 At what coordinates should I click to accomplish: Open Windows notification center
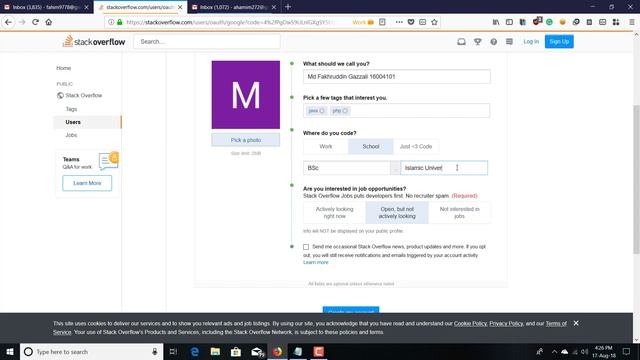626,351
